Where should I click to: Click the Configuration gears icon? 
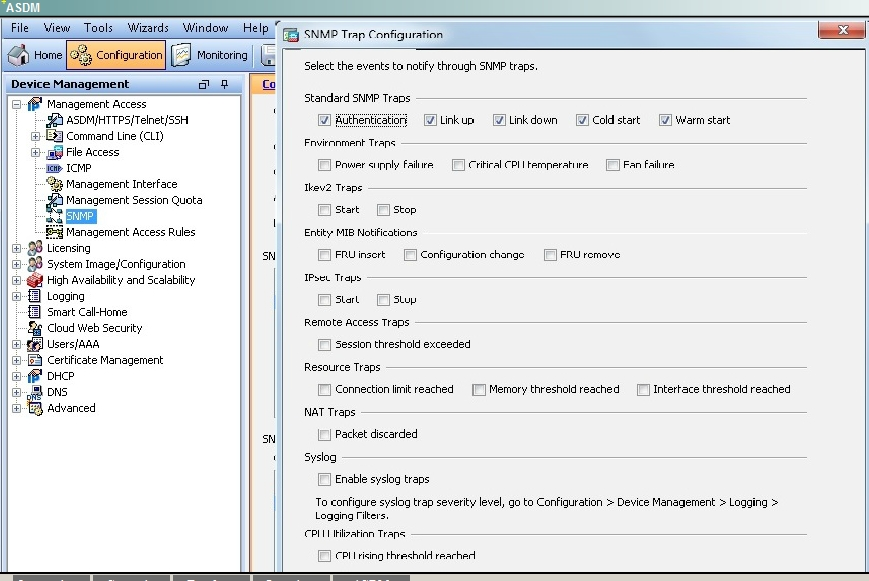(x=81, y=55)
